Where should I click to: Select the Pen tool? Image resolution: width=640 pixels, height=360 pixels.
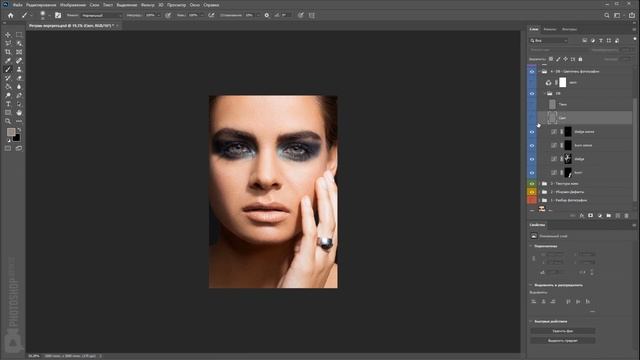(19, 95)
